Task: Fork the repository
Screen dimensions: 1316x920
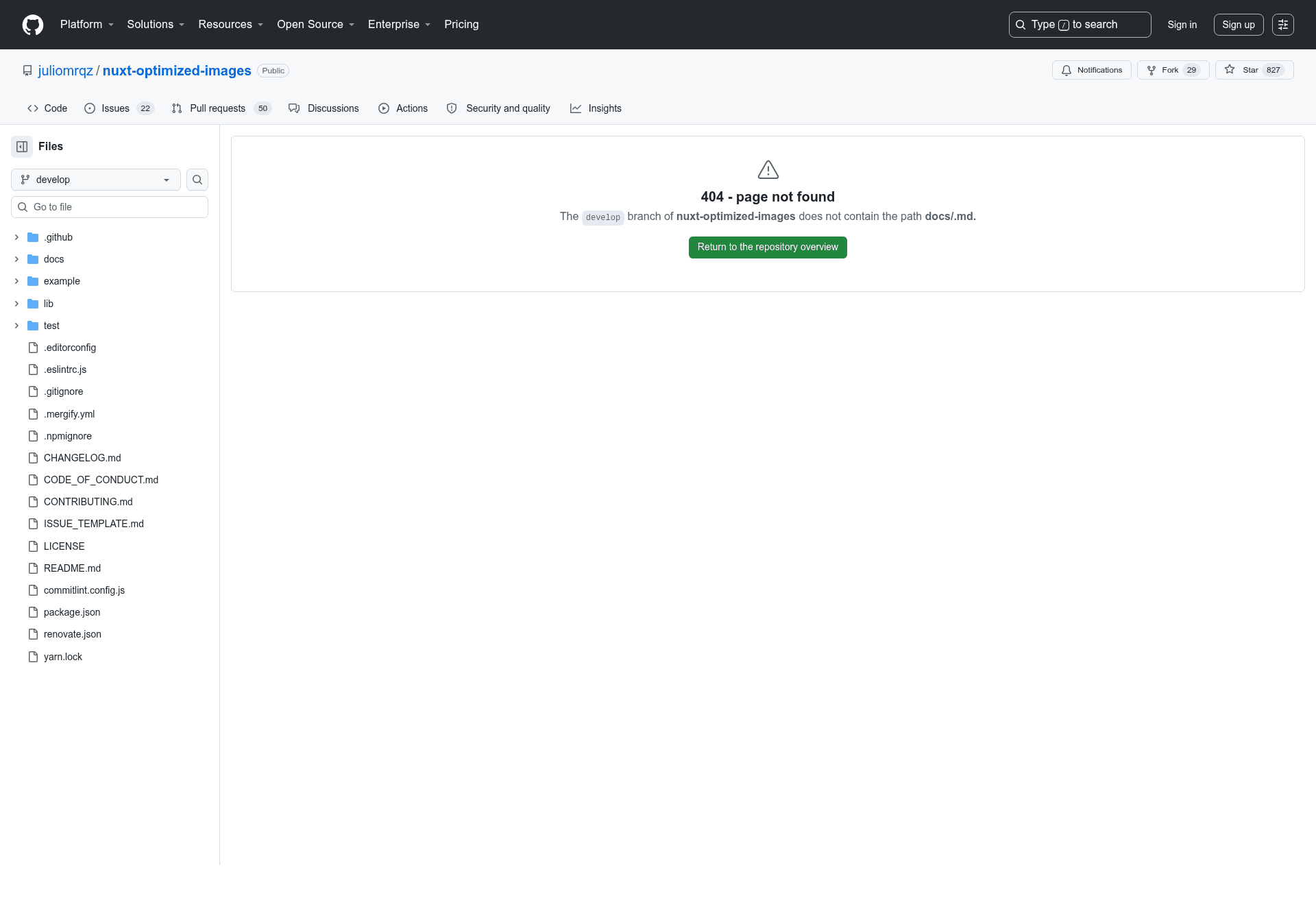Action: [1173, 70]
